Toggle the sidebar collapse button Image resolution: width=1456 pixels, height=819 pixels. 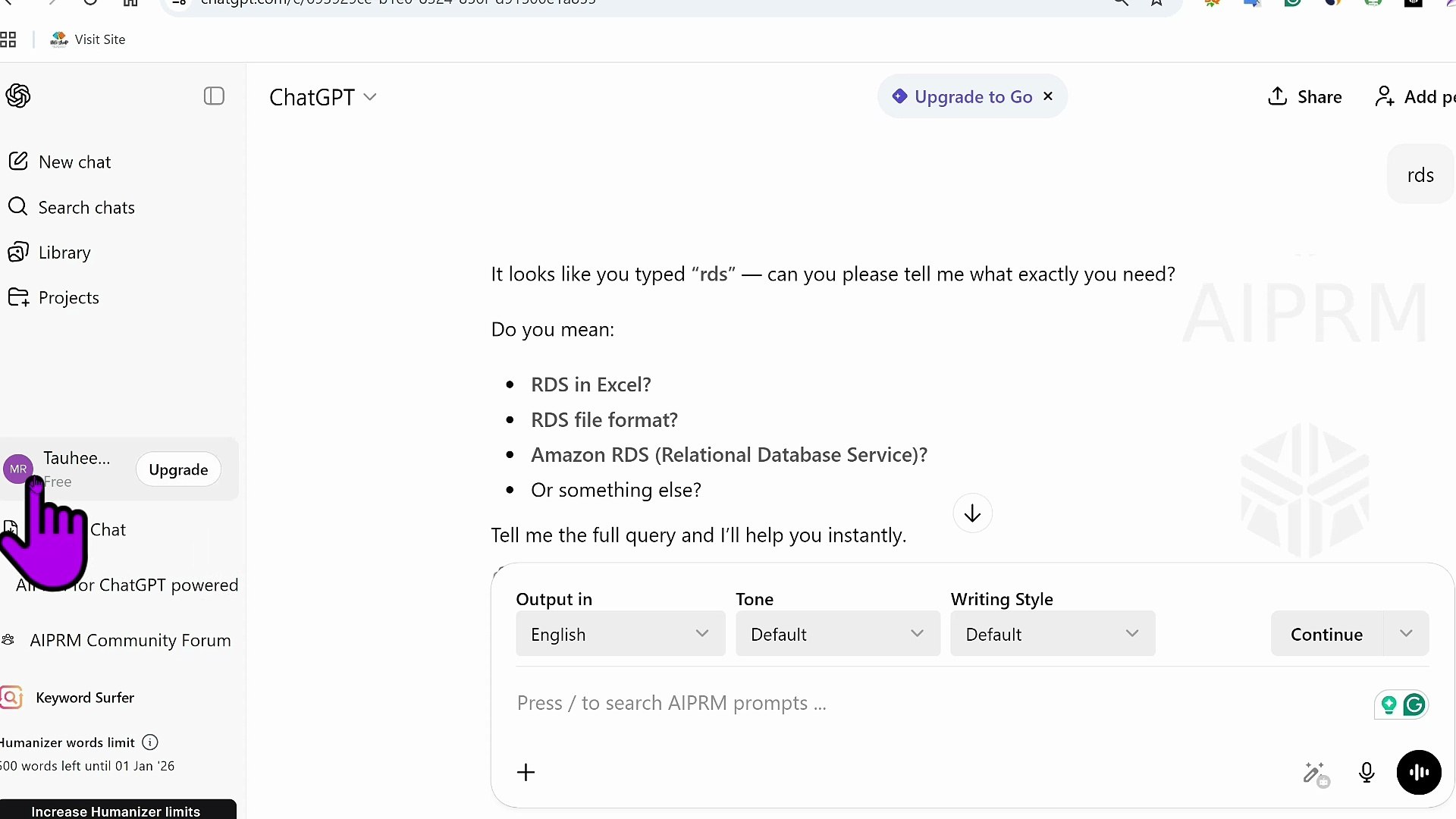pos(214,96)
